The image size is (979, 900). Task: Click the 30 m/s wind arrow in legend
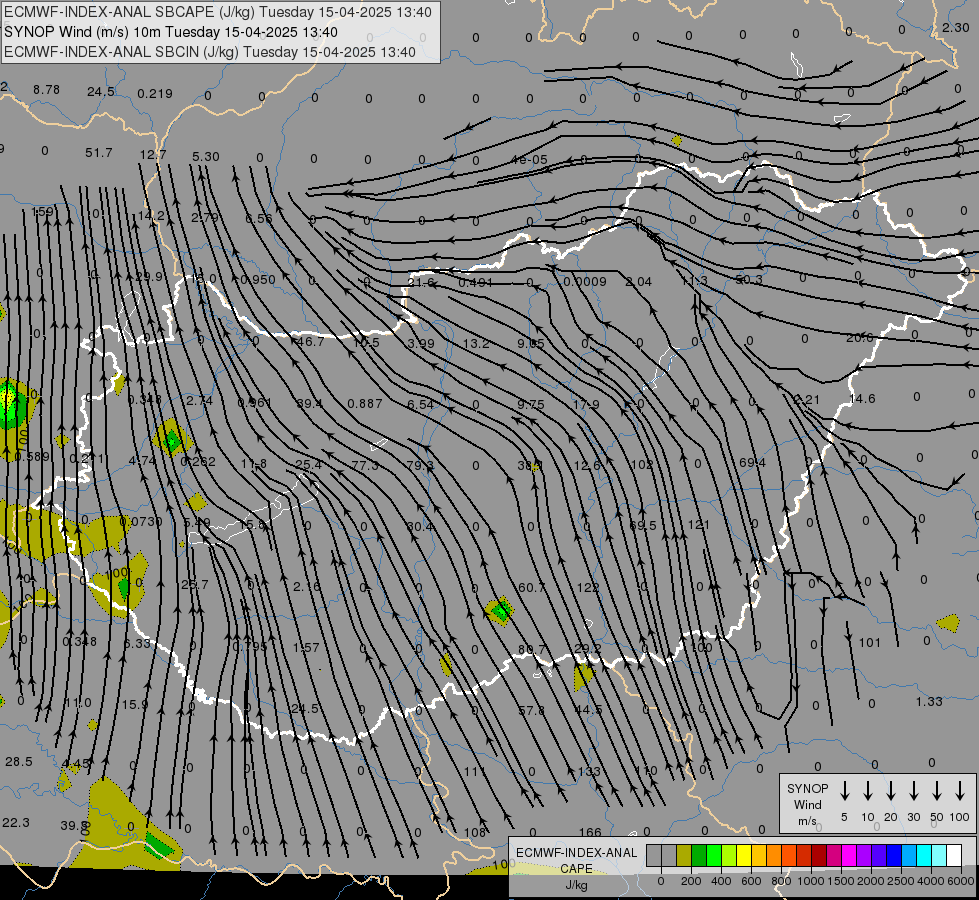(914, 791)
